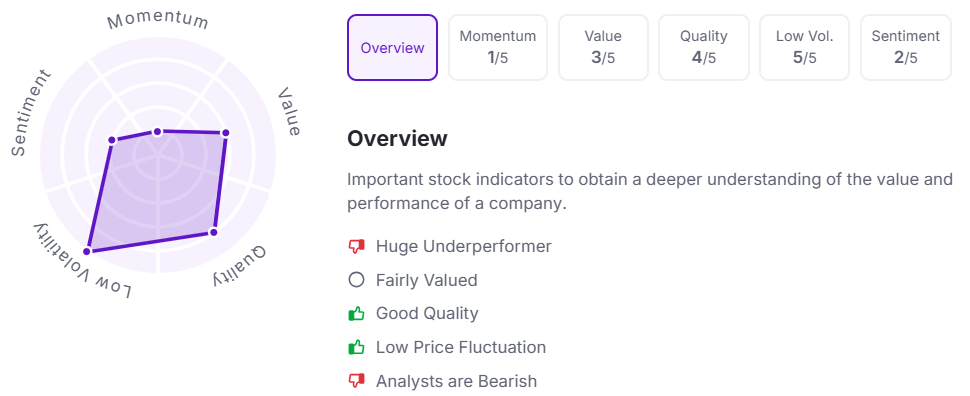This screenshot has width=970, height=396.
Task: Switch to the Value 3/5 tab
Action: coord(603,48)
